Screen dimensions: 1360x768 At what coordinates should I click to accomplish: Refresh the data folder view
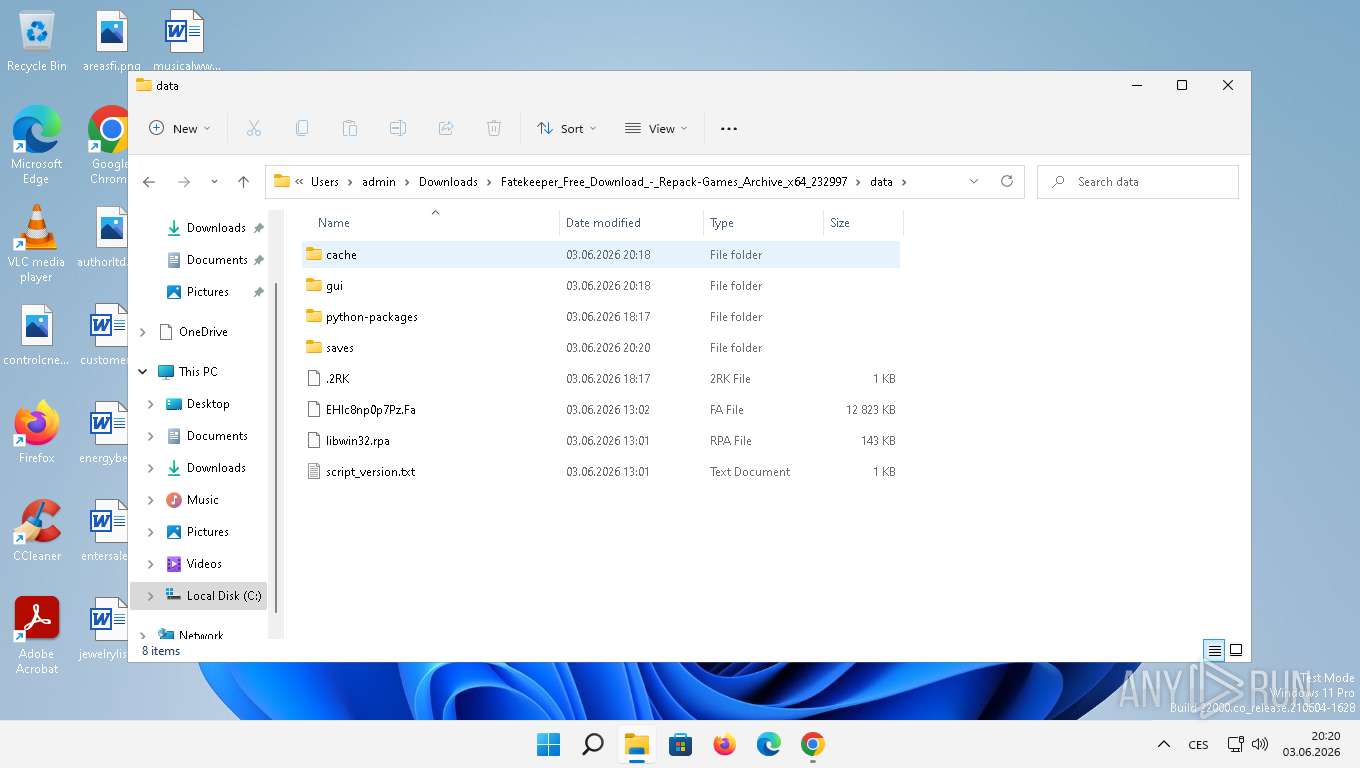(1007, 182)
